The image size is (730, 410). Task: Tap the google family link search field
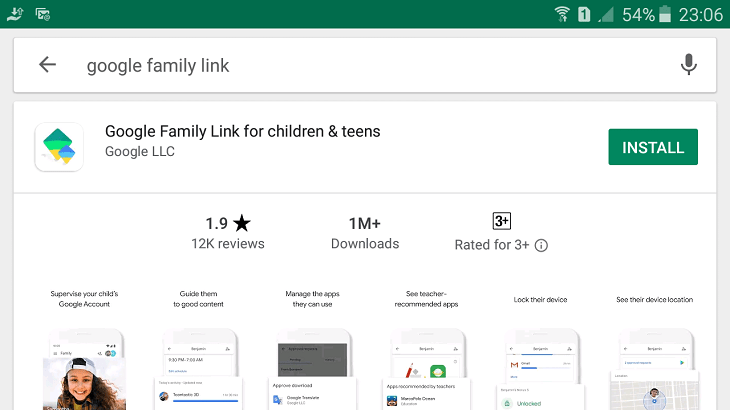[x=365, y=65]
